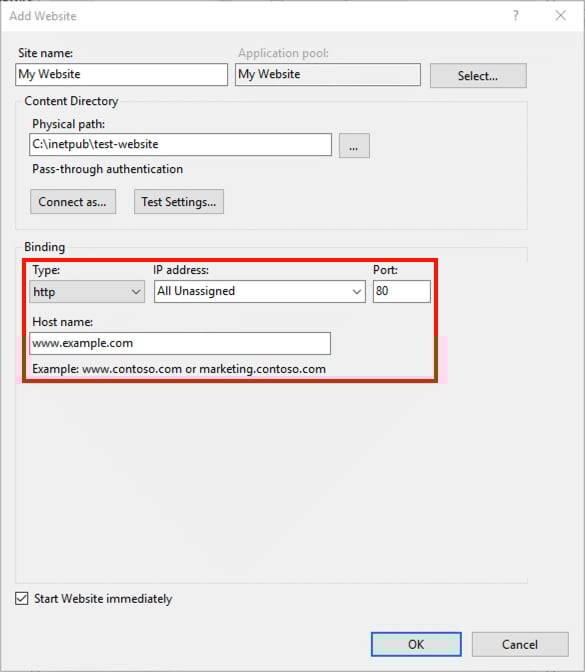Open physical path browse ellipsis button
Image resolution: width=585 pixels, height=672 pixels.
354,146
